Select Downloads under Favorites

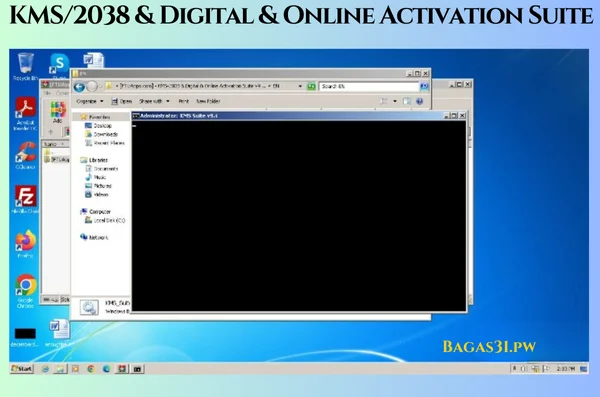pos(101,134)
